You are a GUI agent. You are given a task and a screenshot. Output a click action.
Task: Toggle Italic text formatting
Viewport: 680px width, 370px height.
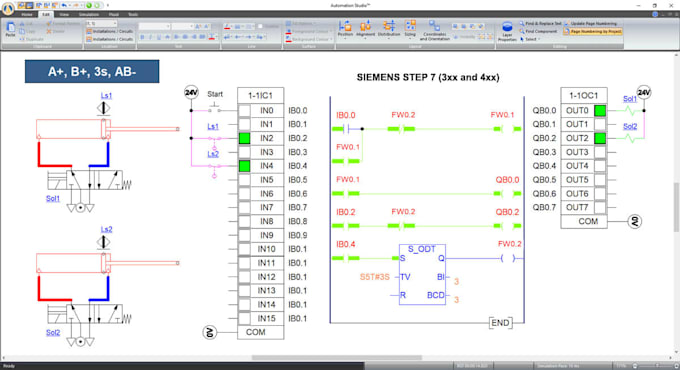[150, 37]
